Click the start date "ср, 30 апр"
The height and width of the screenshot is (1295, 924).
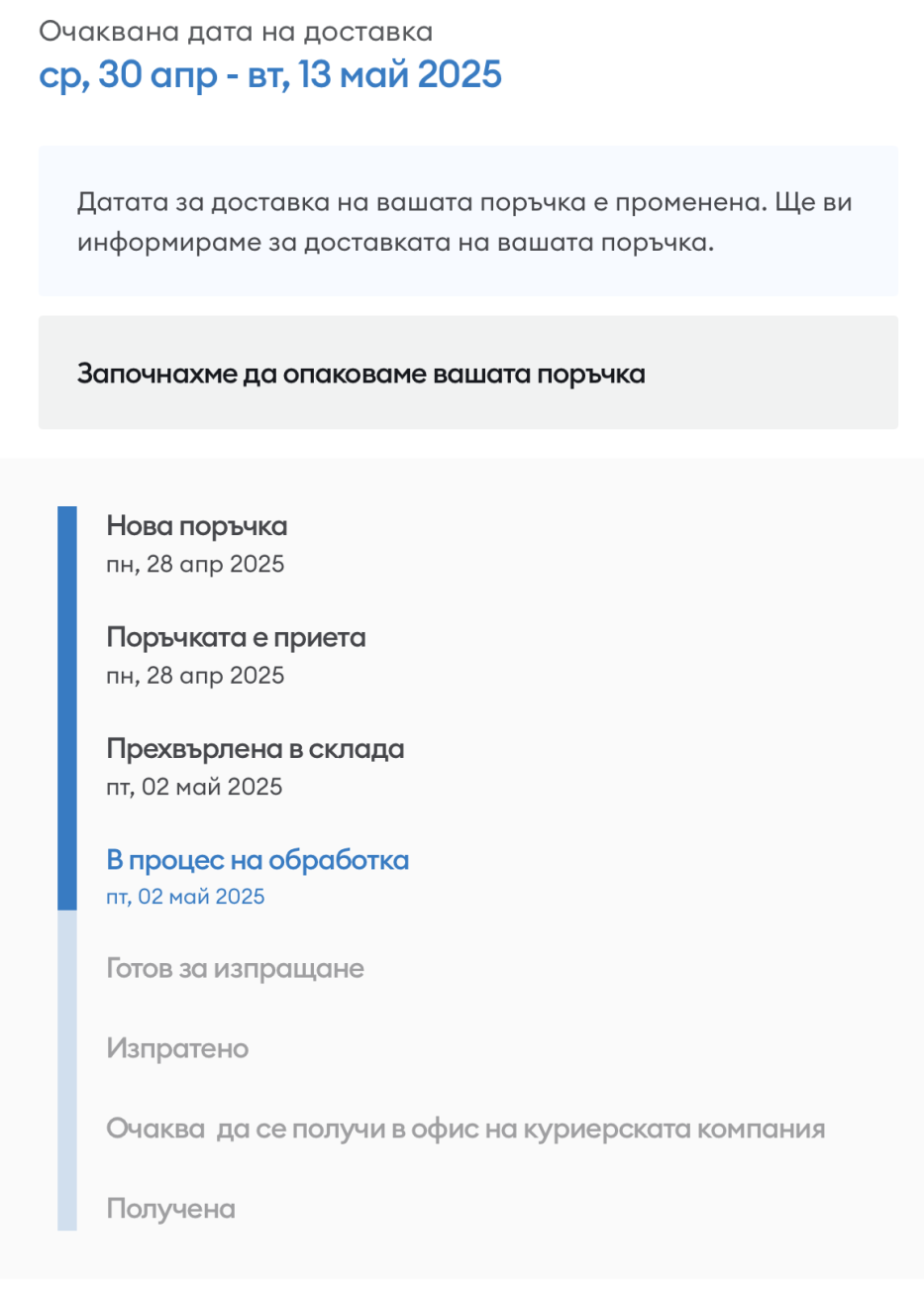coord(128,75)
